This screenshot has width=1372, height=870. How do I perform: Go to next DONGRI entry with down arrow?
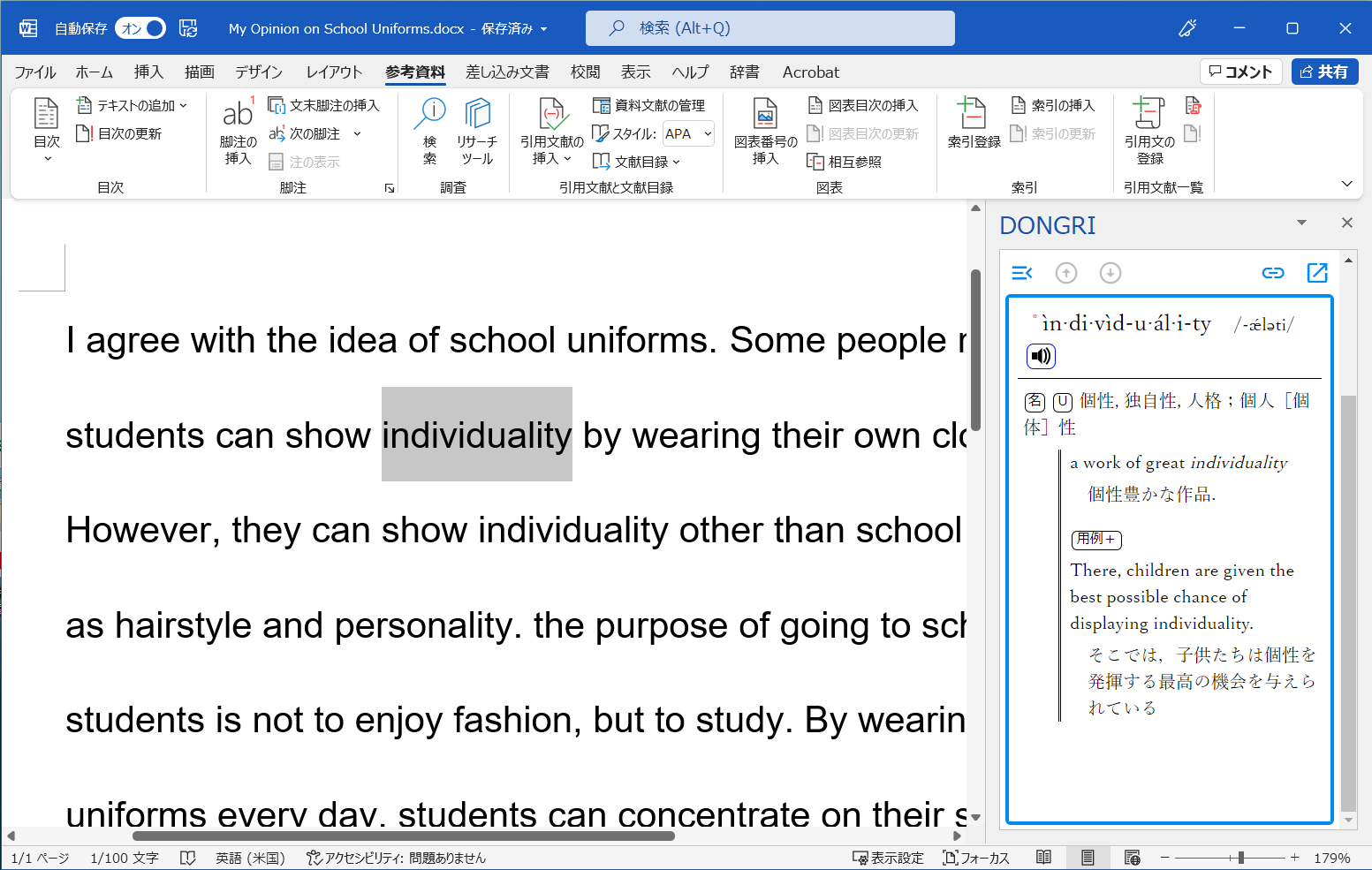1110,273
